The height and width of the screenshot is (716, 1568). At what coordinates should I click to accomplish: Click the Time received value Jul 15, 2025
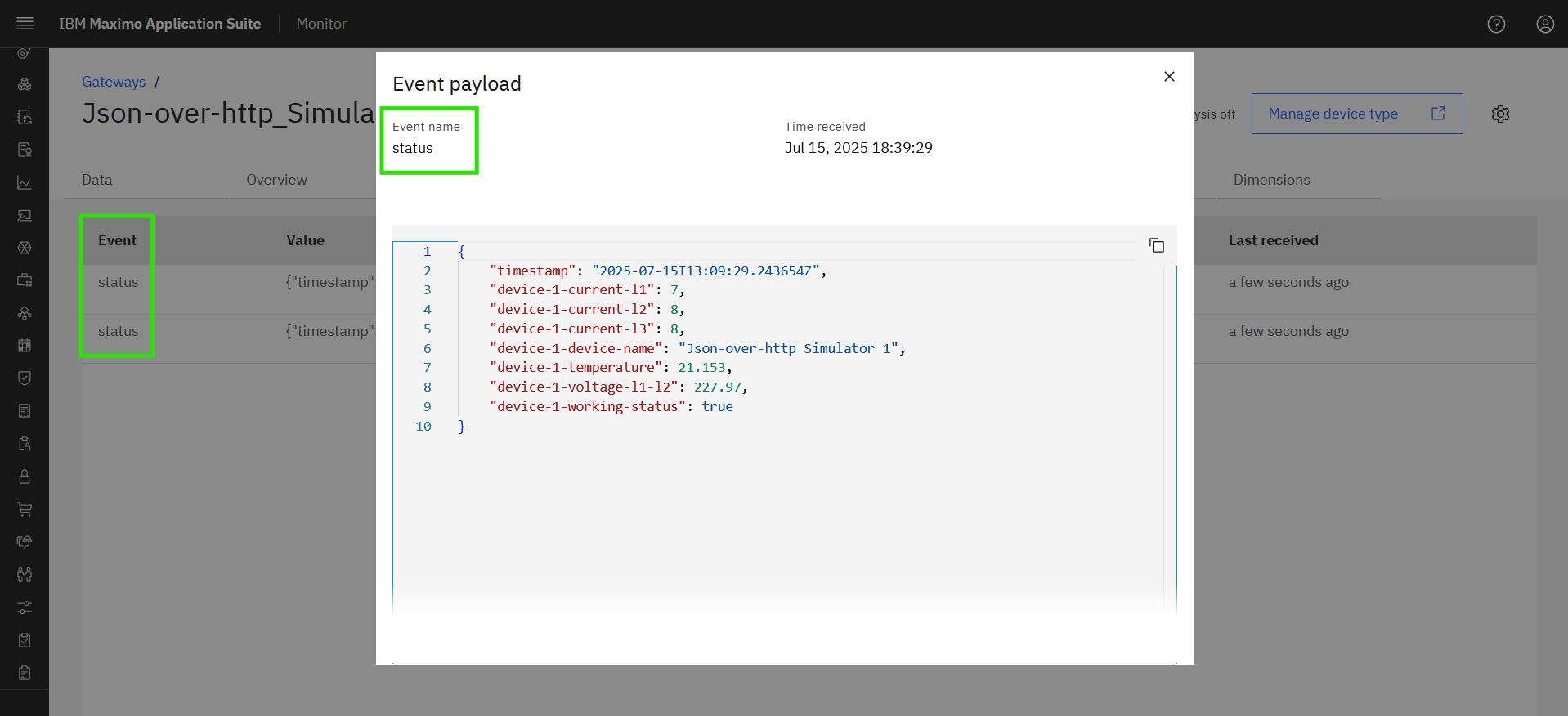pyautogui.click(x=858, y=148)
